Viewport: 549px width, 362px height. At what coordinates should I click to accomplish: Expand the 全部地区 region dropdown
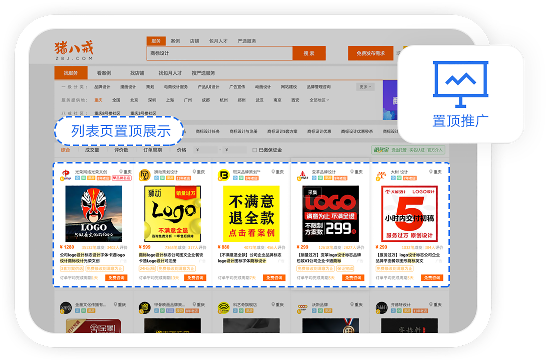(319, 100)
